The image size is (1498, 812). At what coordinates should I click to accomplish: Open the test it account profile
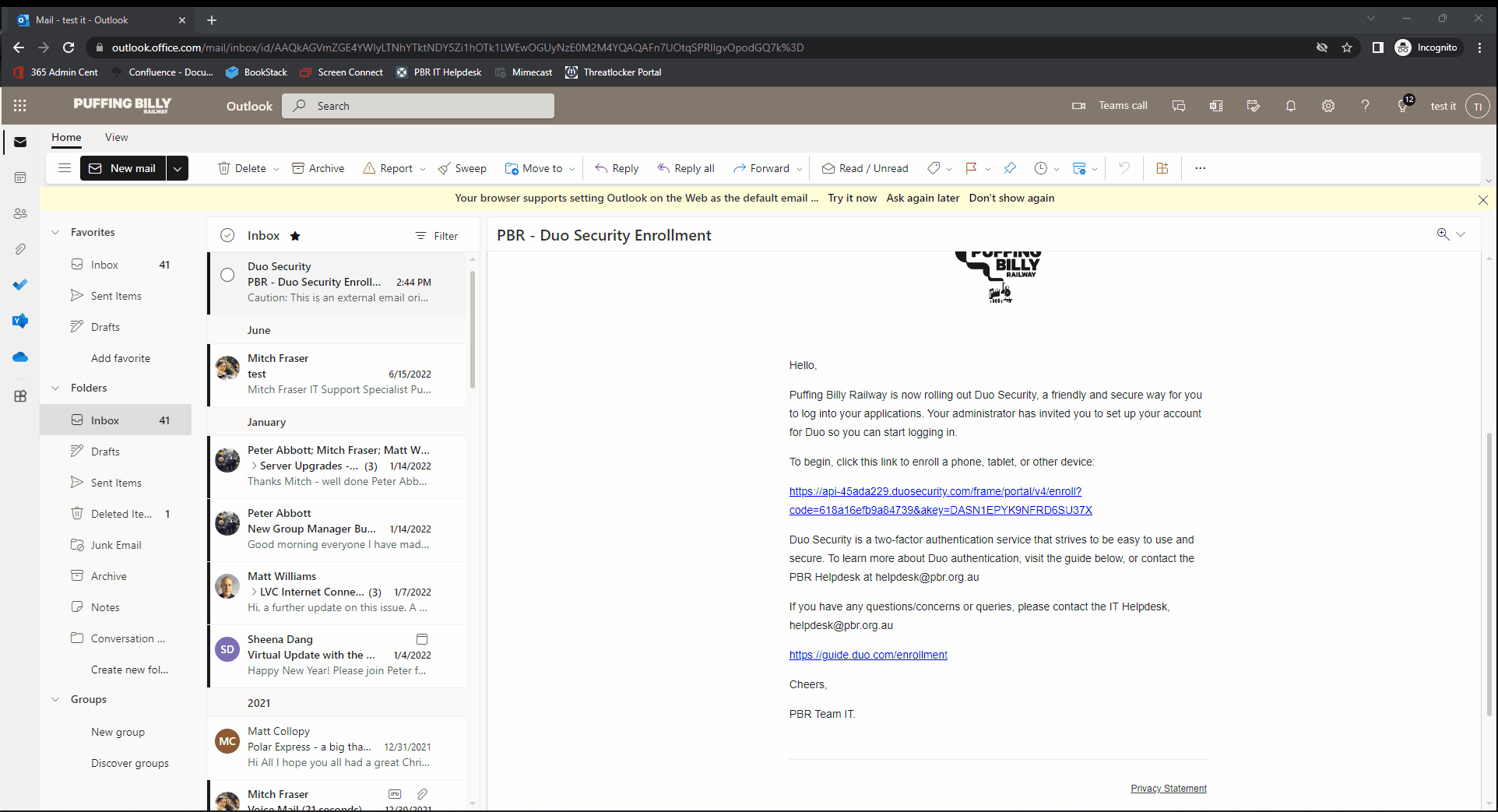(x=1477, y=106)
